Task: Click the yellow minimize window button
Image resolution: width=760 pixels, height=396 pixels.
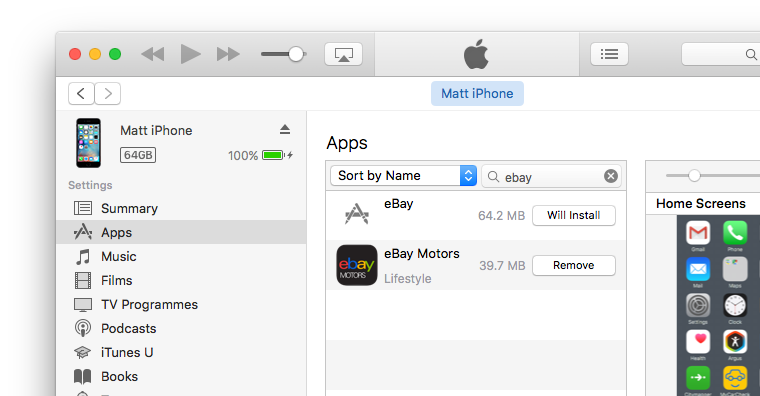Action: pyautogui.click(x=95, y=54)
